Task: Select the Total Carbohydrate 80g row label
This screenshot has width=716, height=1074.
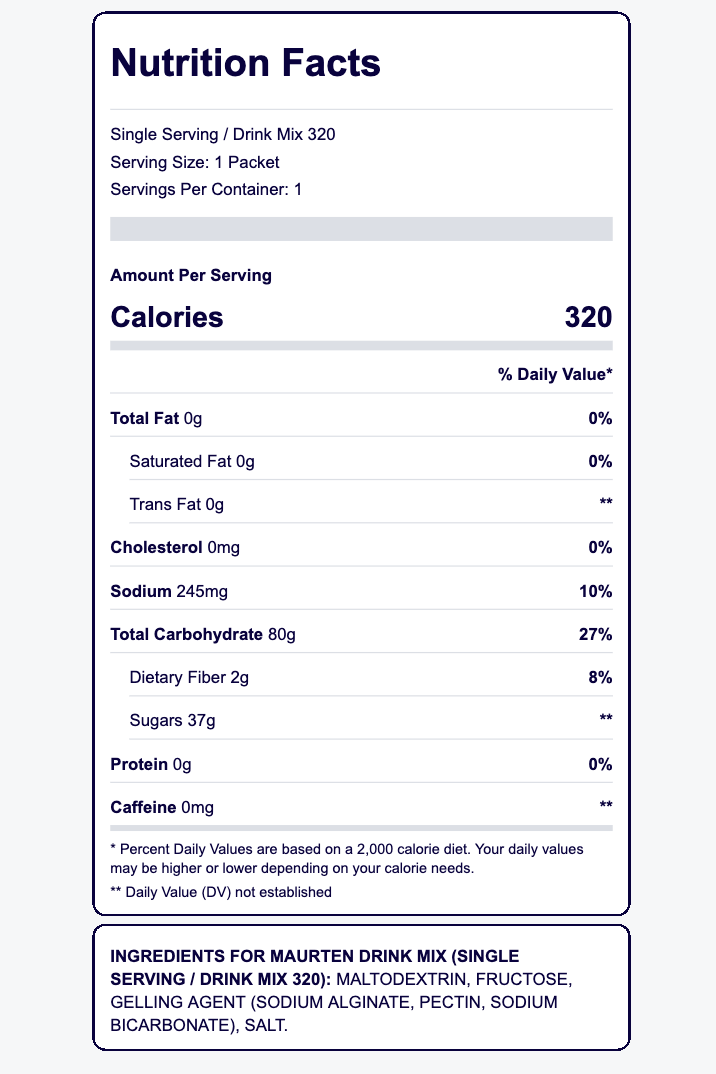Action: coord(203,634)
